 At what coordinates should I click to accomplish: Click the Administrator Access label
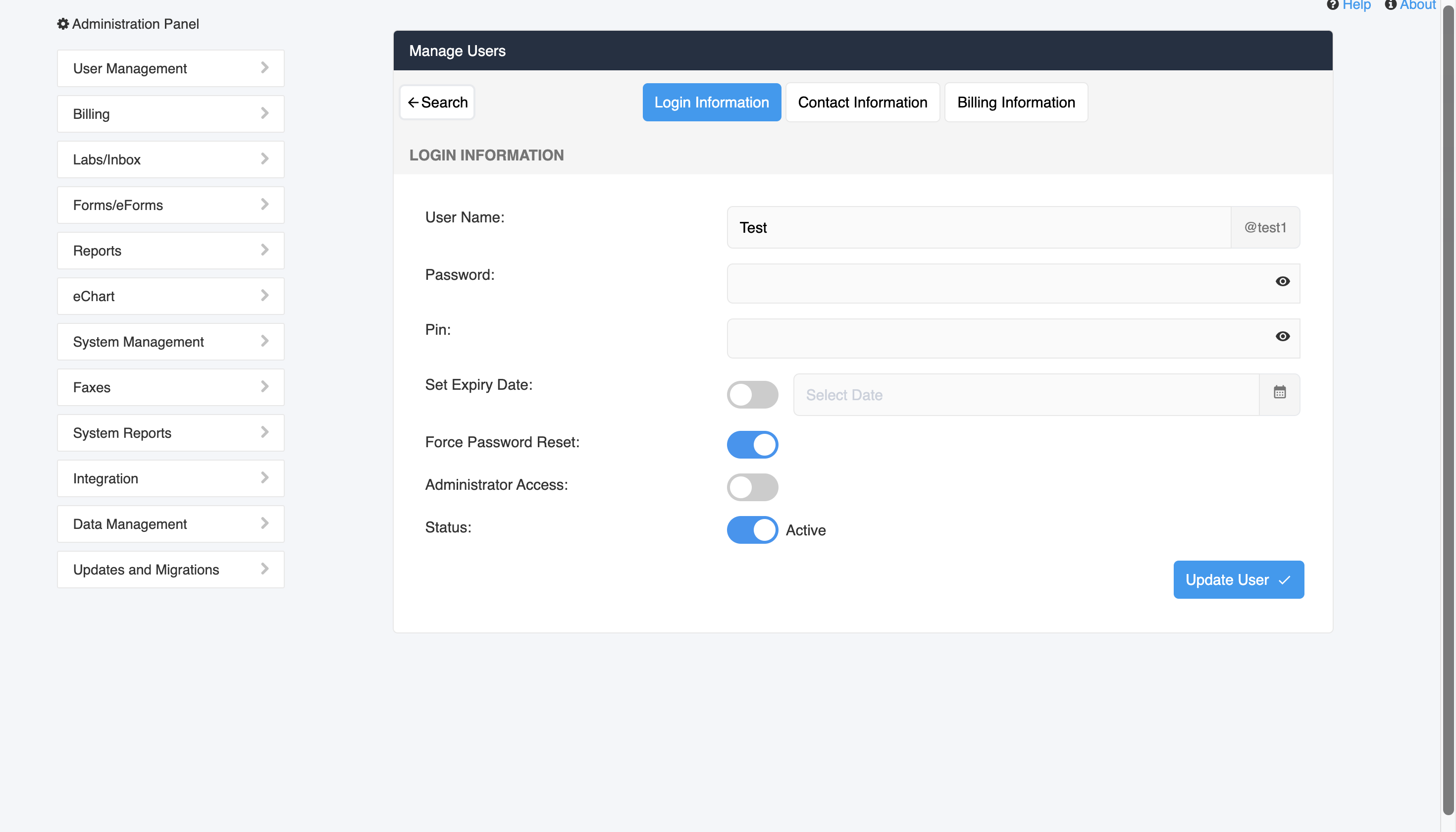[496, 484]
